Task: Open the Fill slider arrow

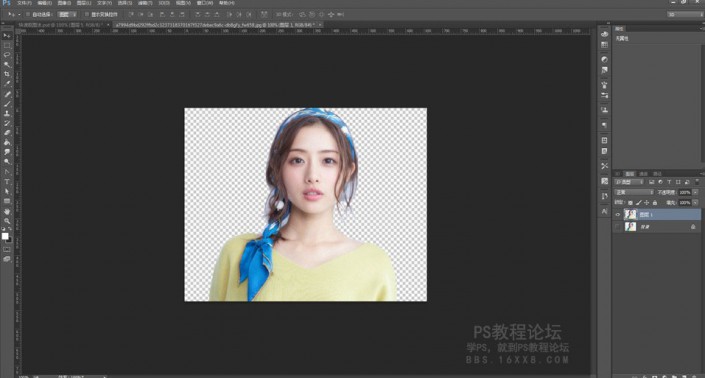Action: (x=695, y=203)
